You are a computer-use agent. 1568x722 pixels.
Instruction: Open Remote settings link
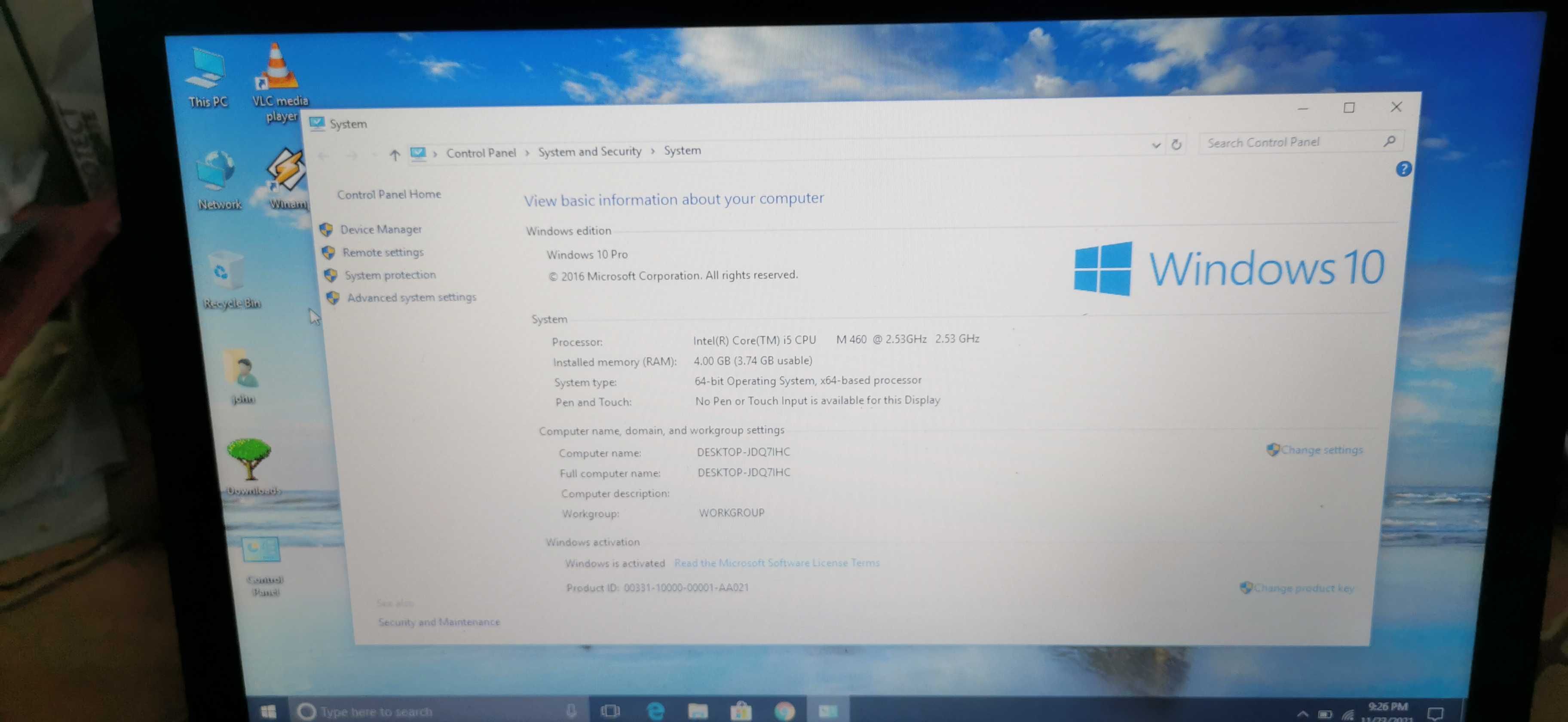point(383,252)
